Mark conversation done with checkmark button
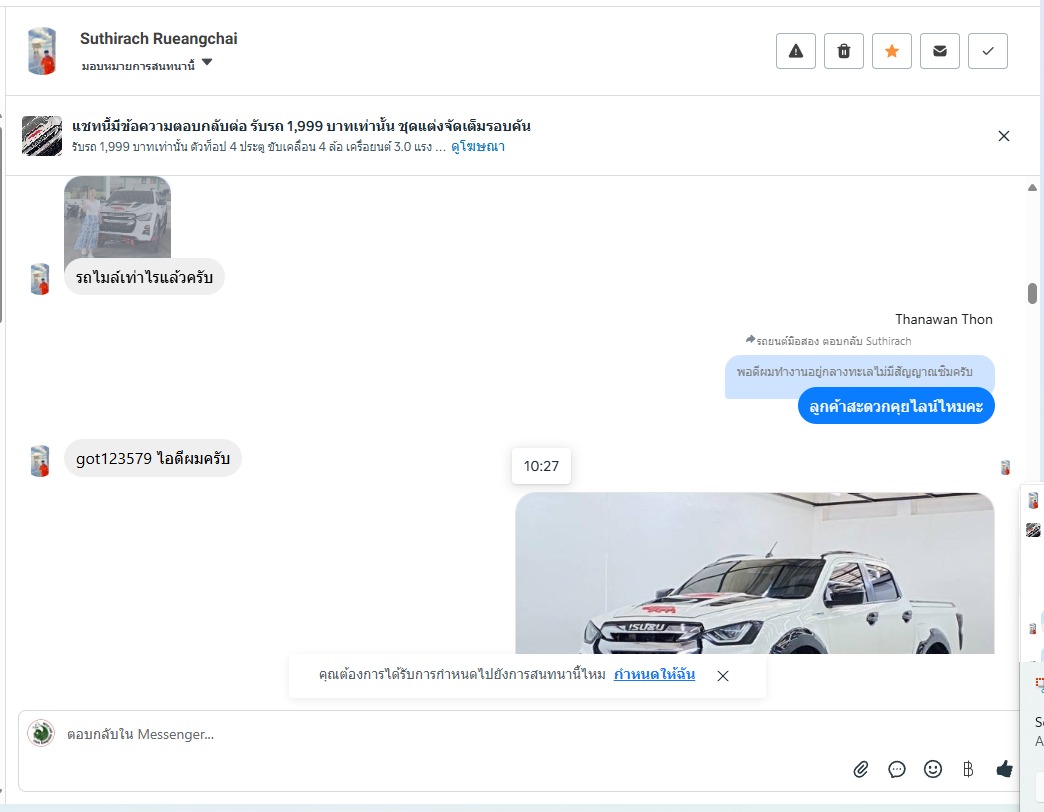1044x812 pixels. coord(987,51)
